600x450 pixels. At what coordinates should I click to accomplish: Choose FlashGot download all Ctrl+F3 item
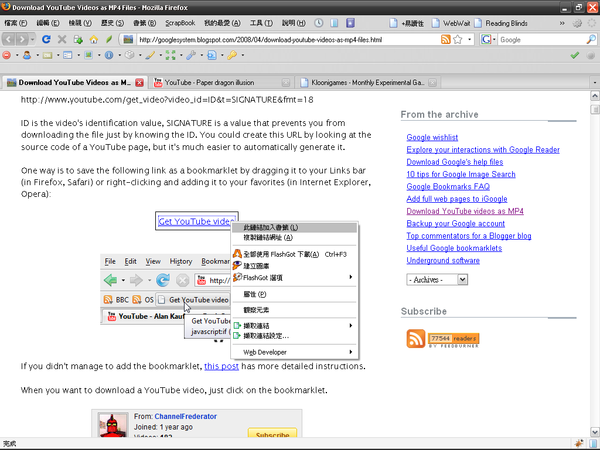(295, 254)
